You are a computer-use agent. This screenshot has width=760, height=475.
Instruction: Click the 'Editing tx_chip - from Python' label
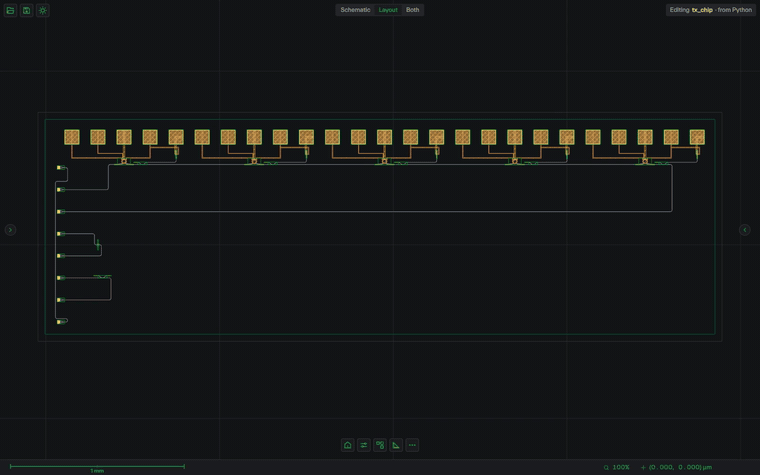(711, 10)
